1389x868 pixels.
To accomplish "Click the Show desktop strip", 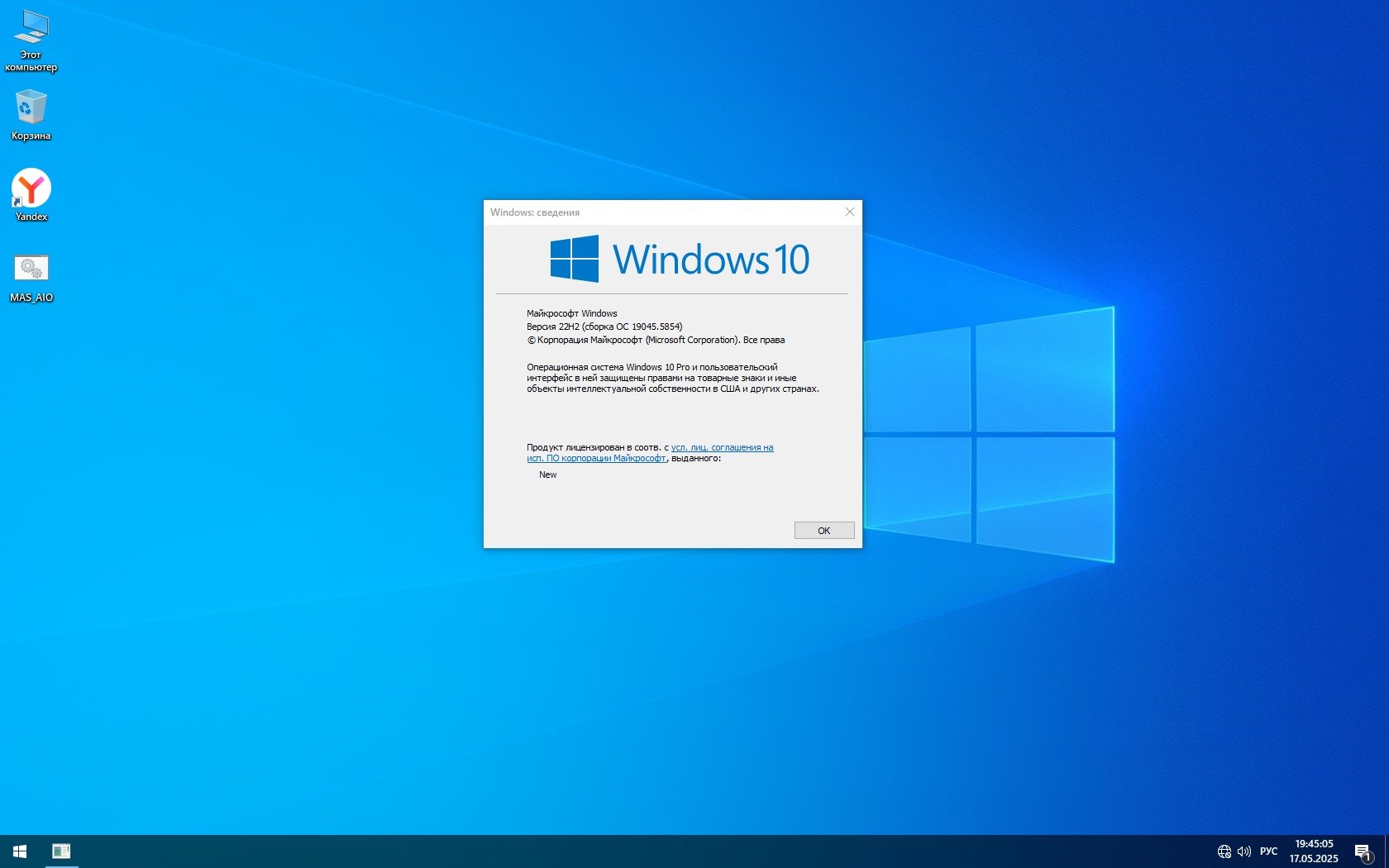I will tap(1387, 851).
